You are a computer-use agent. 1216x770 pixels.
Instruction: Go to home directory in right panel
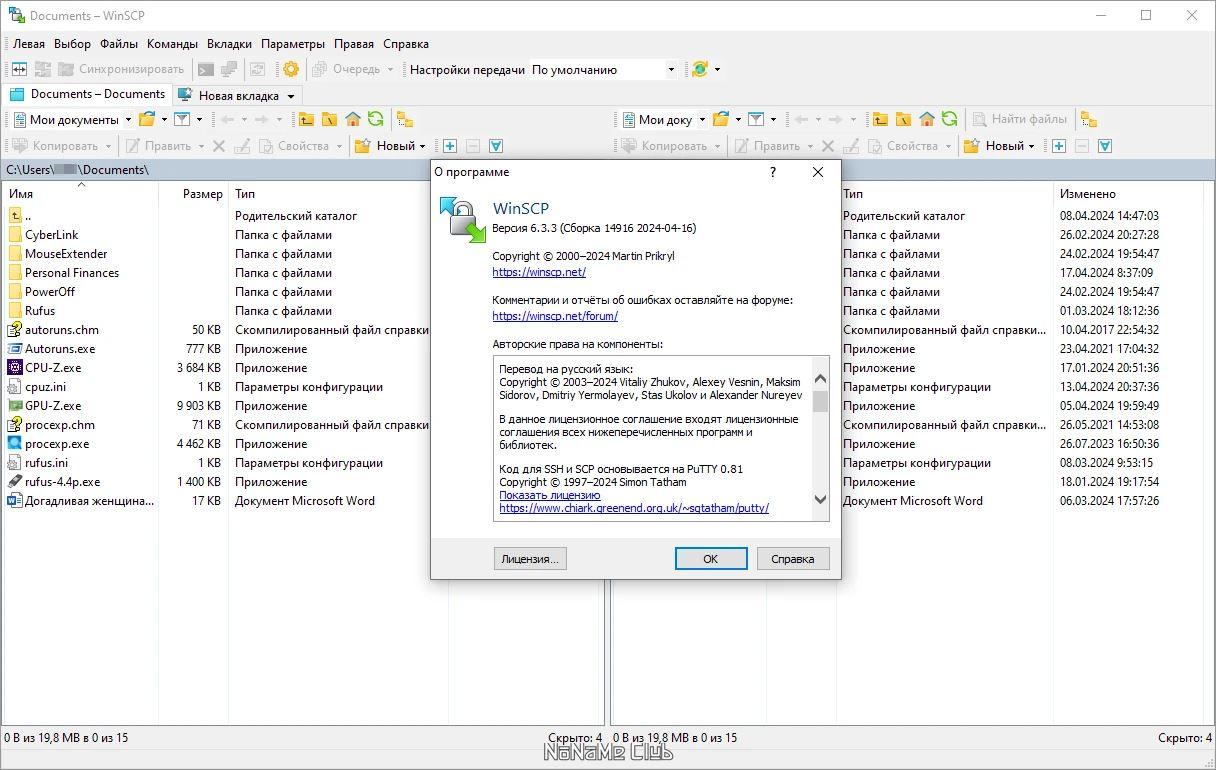[927, 119]
